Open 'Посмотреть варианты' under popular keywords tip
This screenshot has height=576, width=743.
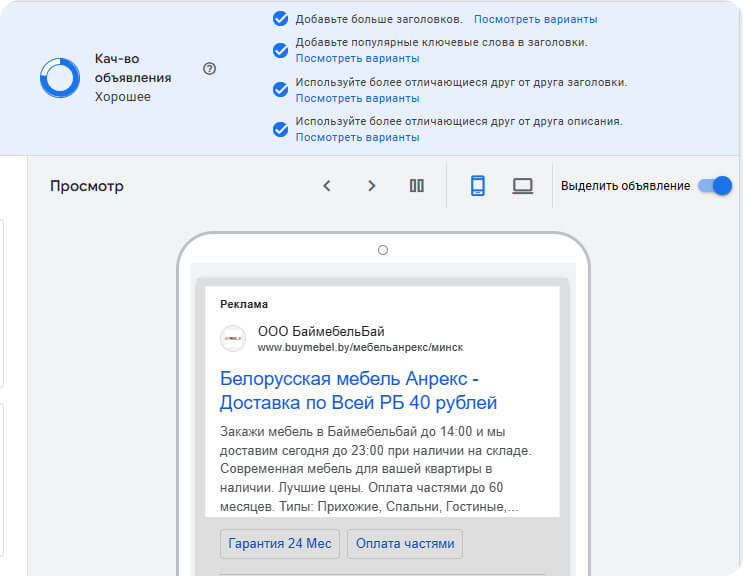coord(357,58)
